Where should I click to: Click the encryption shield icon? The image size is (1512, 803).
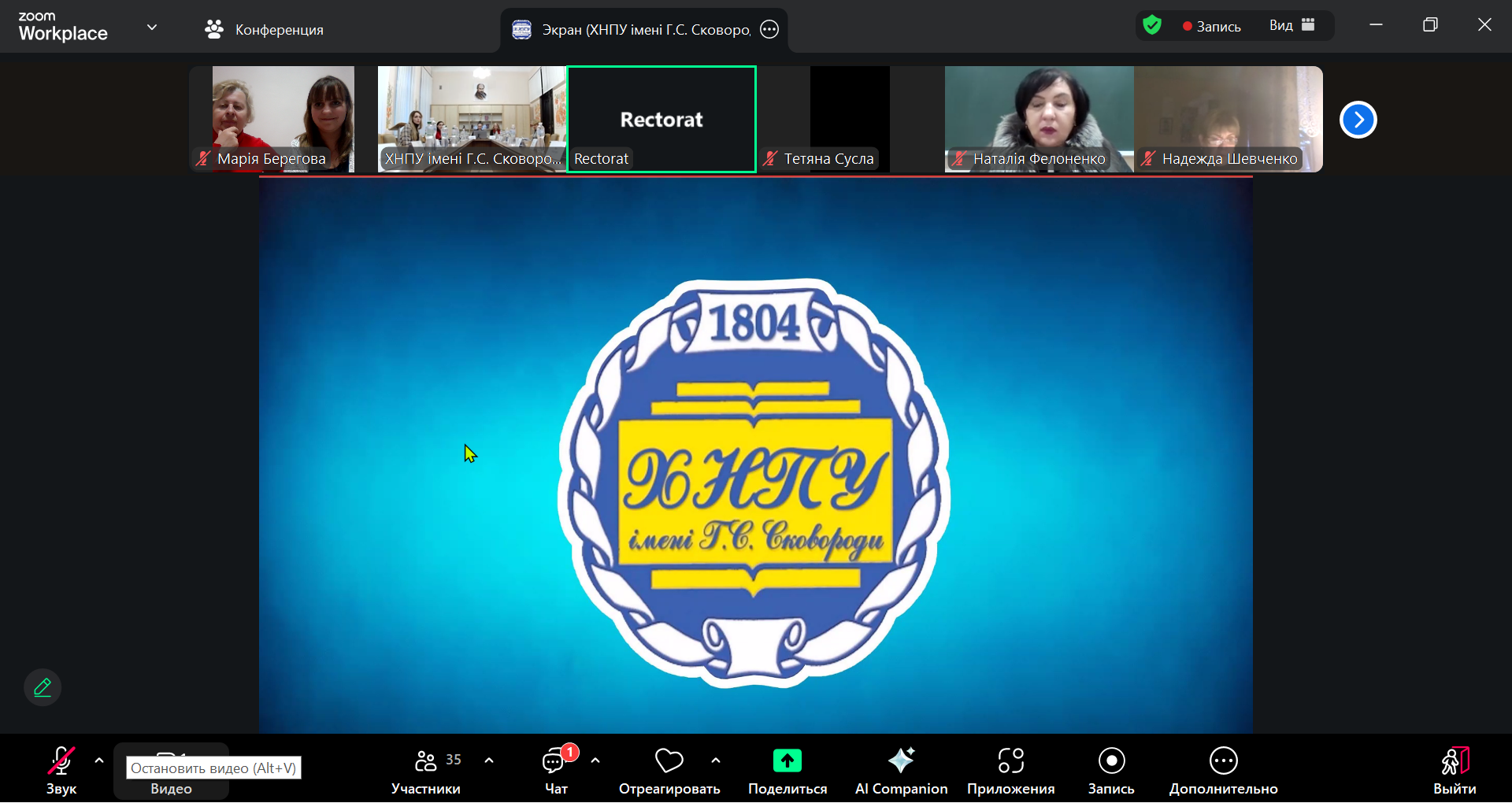1152,26
